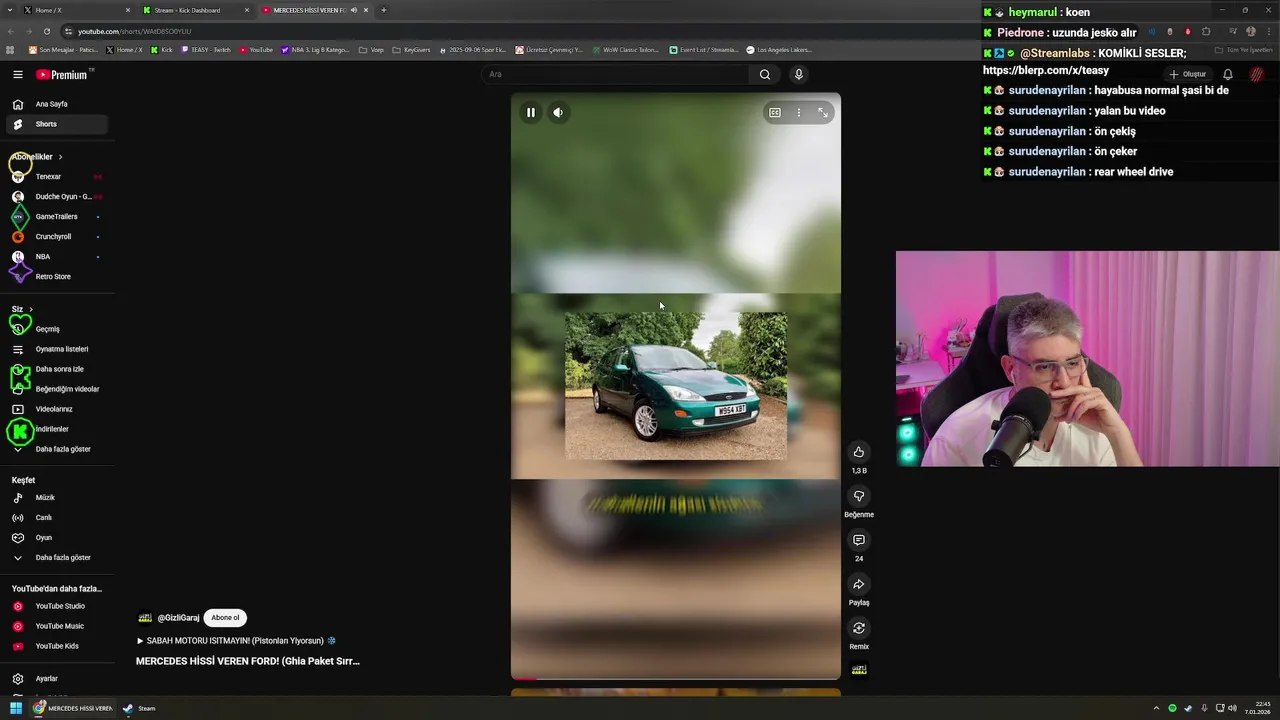Open the tab search dropdown arrow

(x=10, y=10)
